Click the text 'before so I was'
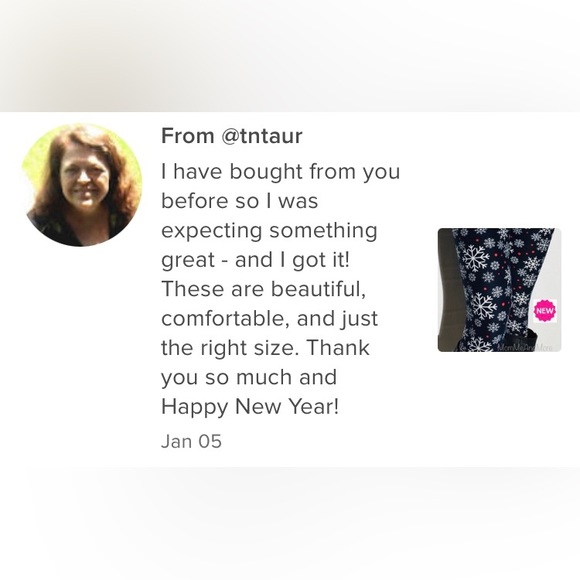 [239, 202]
